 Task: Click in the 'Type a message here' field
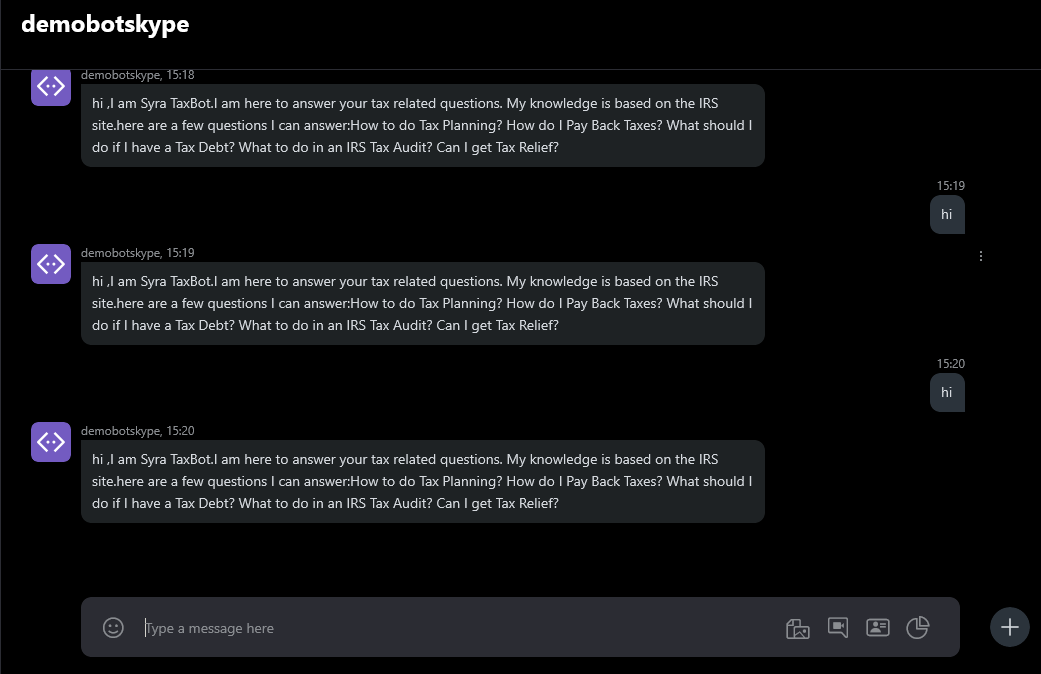(x=450, y=628)
